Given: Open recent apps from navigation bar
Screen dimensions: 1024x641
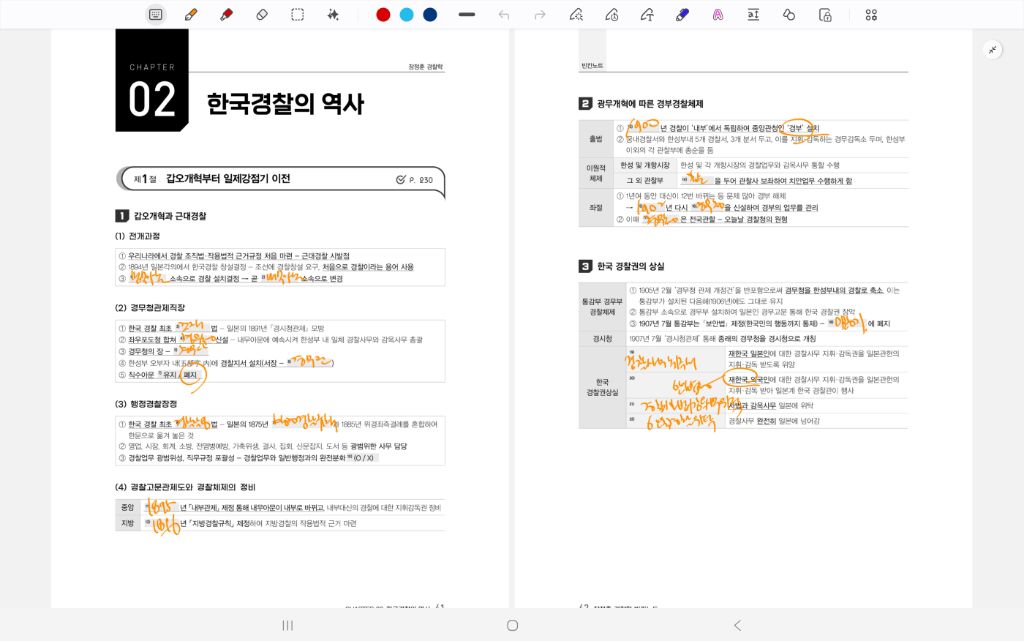Looking at the screenshot, I should click(x=288, y=625).
